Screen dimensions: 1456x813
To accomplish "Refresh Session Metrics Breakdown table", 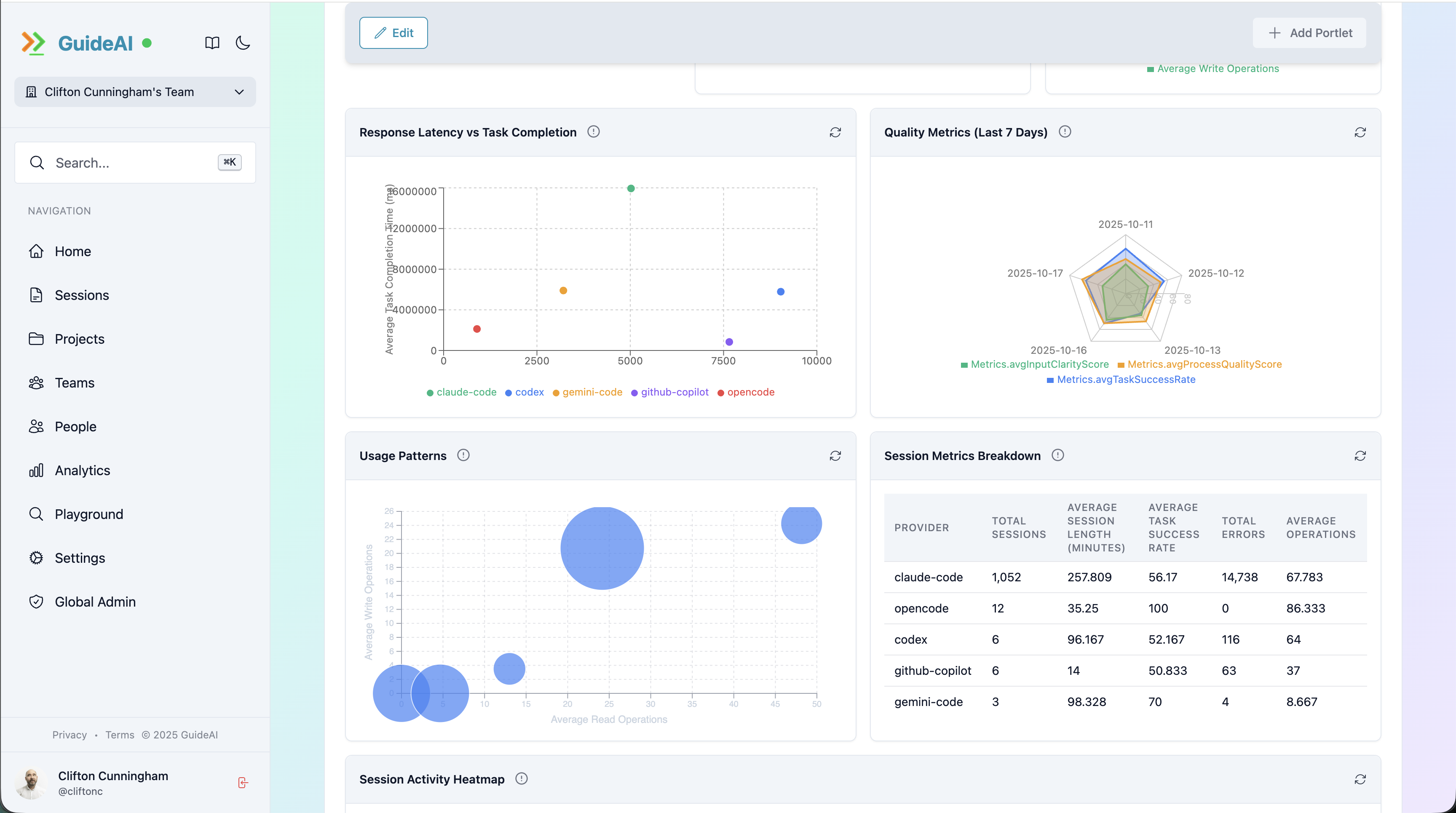I will (1360, 456).
